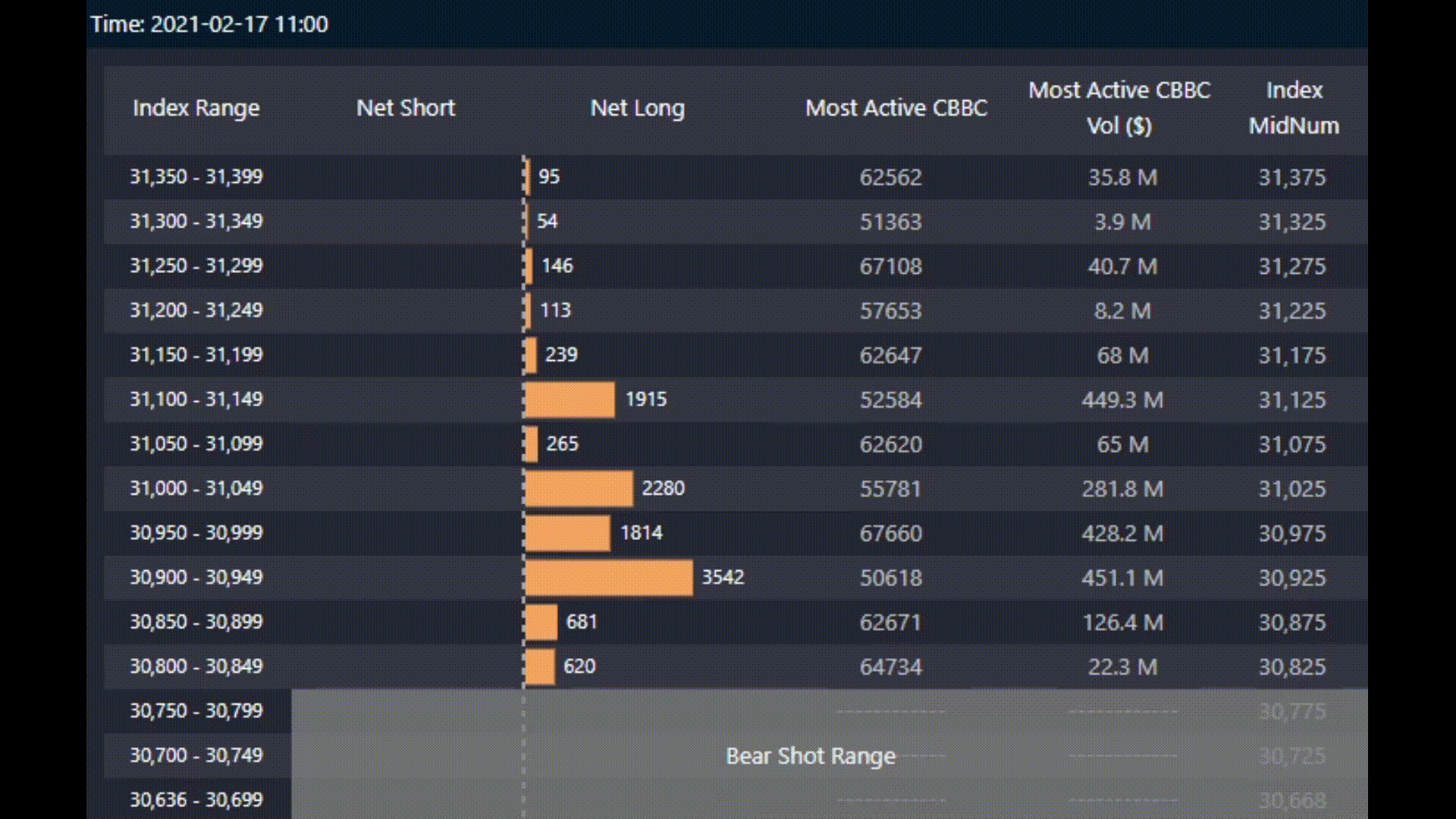
Task: Select the 31,350 - 31,399 index range row
Action: tap(196, 177)
